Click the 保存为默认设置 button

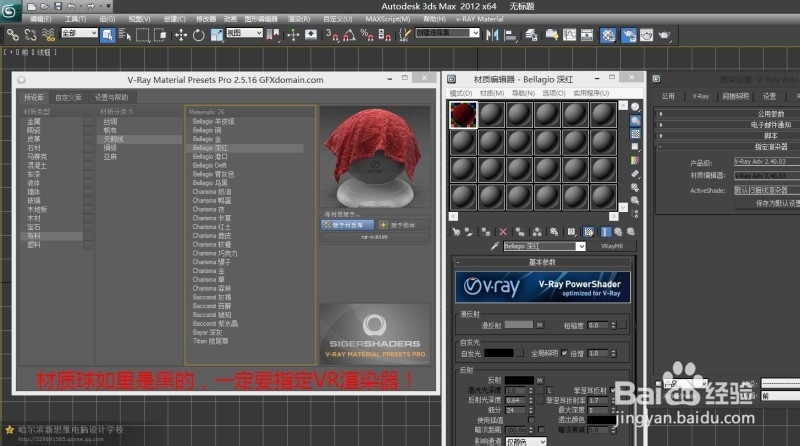[x=768, y=202]
